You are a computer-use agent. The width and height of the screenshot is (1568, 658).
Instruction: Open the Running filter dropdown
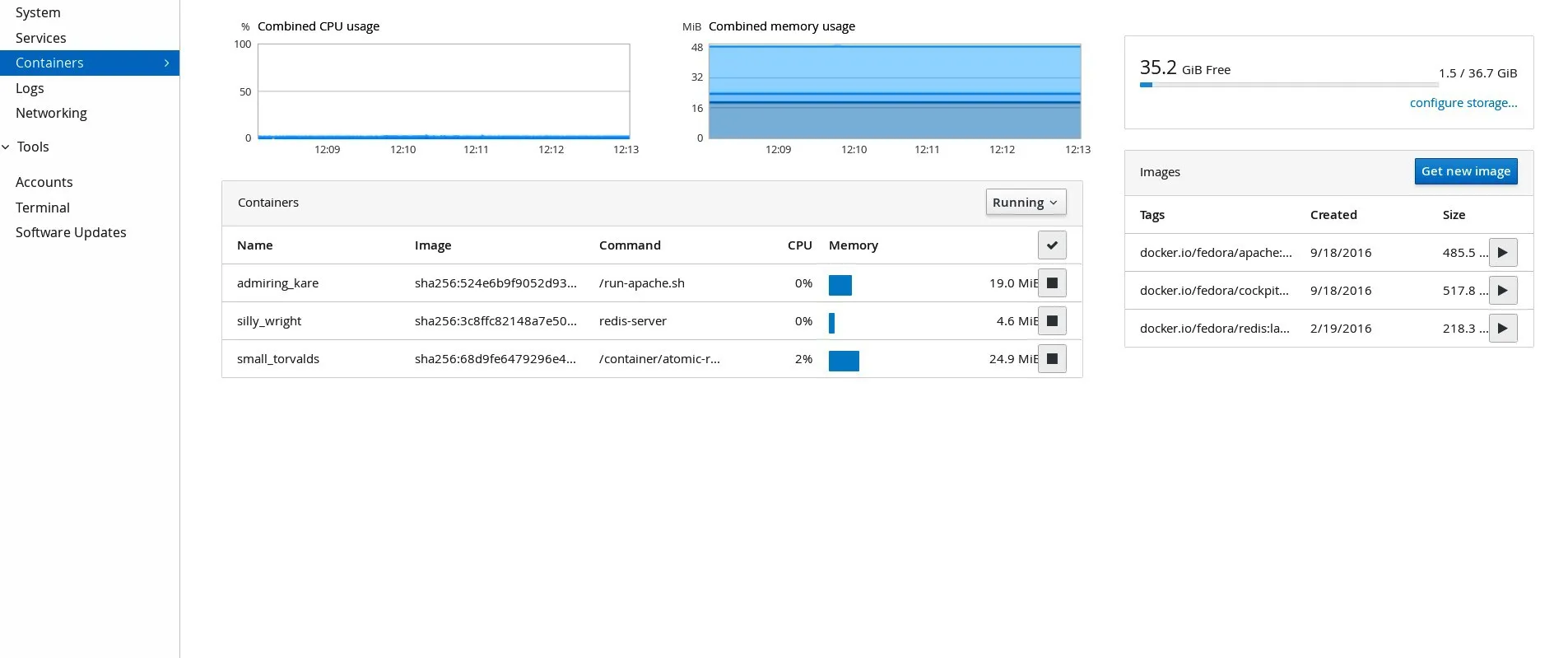click(1025, 203)
